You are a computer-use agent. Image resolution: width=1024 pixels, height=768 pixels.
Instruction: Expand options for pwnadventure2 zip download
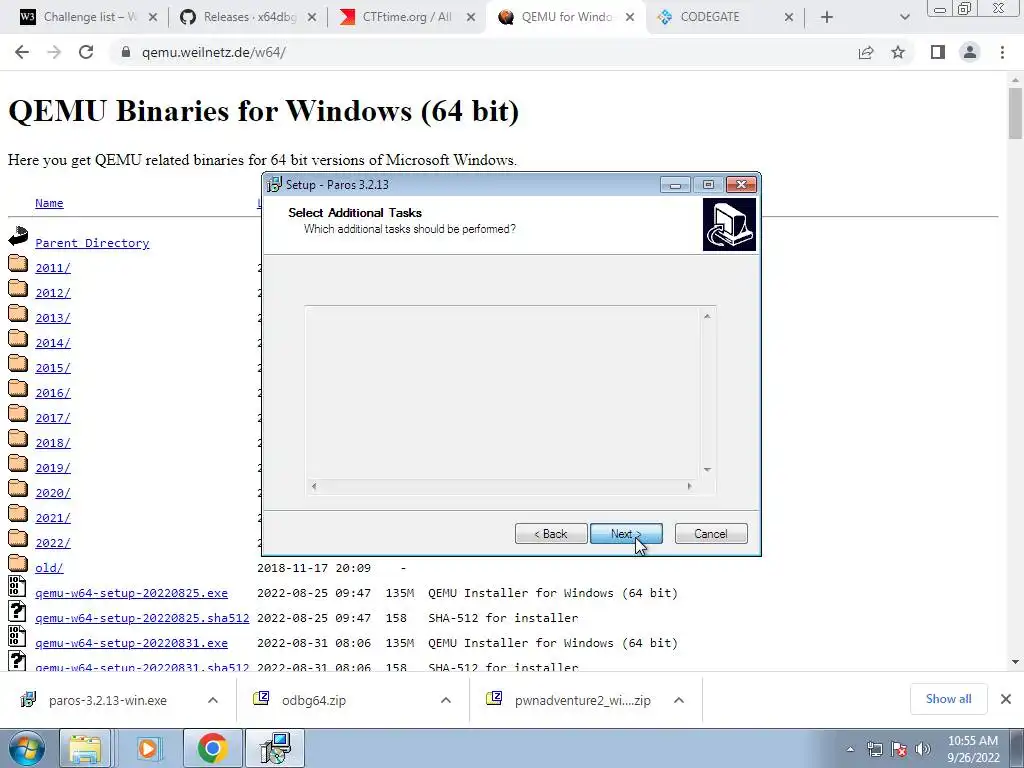(x=679, y=700)
